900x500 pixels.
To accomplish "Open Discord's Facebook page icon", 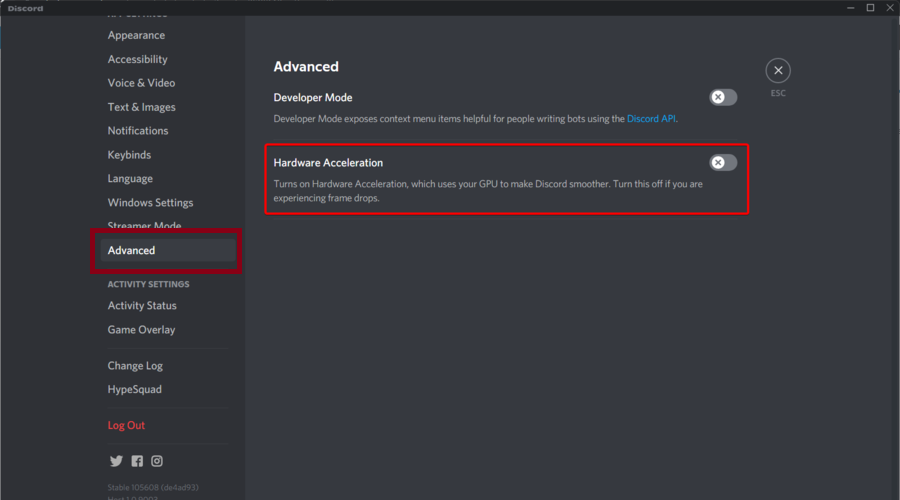I will (x=137, y=461).
